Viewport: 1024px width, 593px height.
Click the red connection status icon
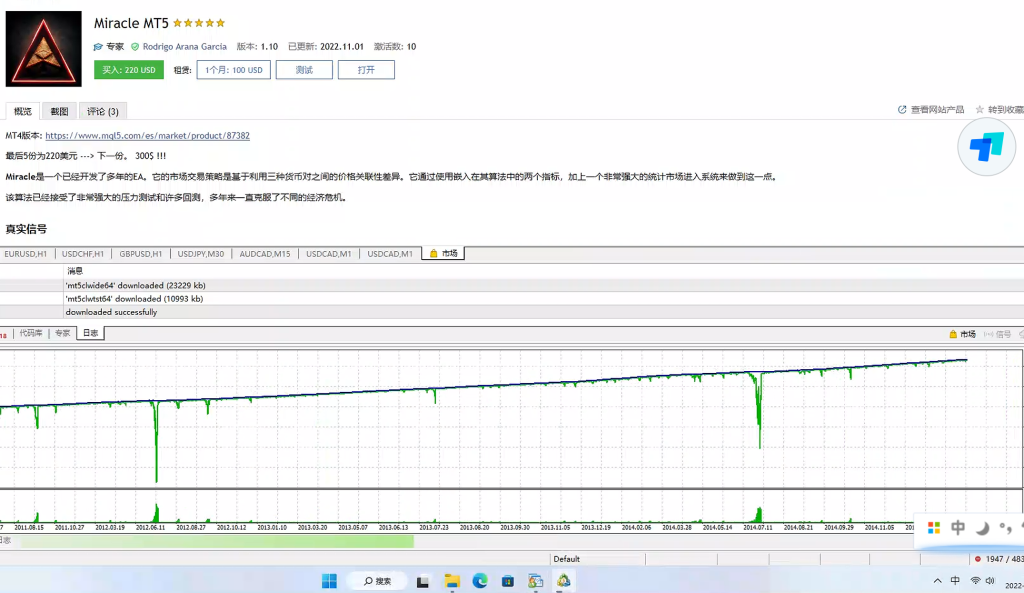click(x=978, y=559)
